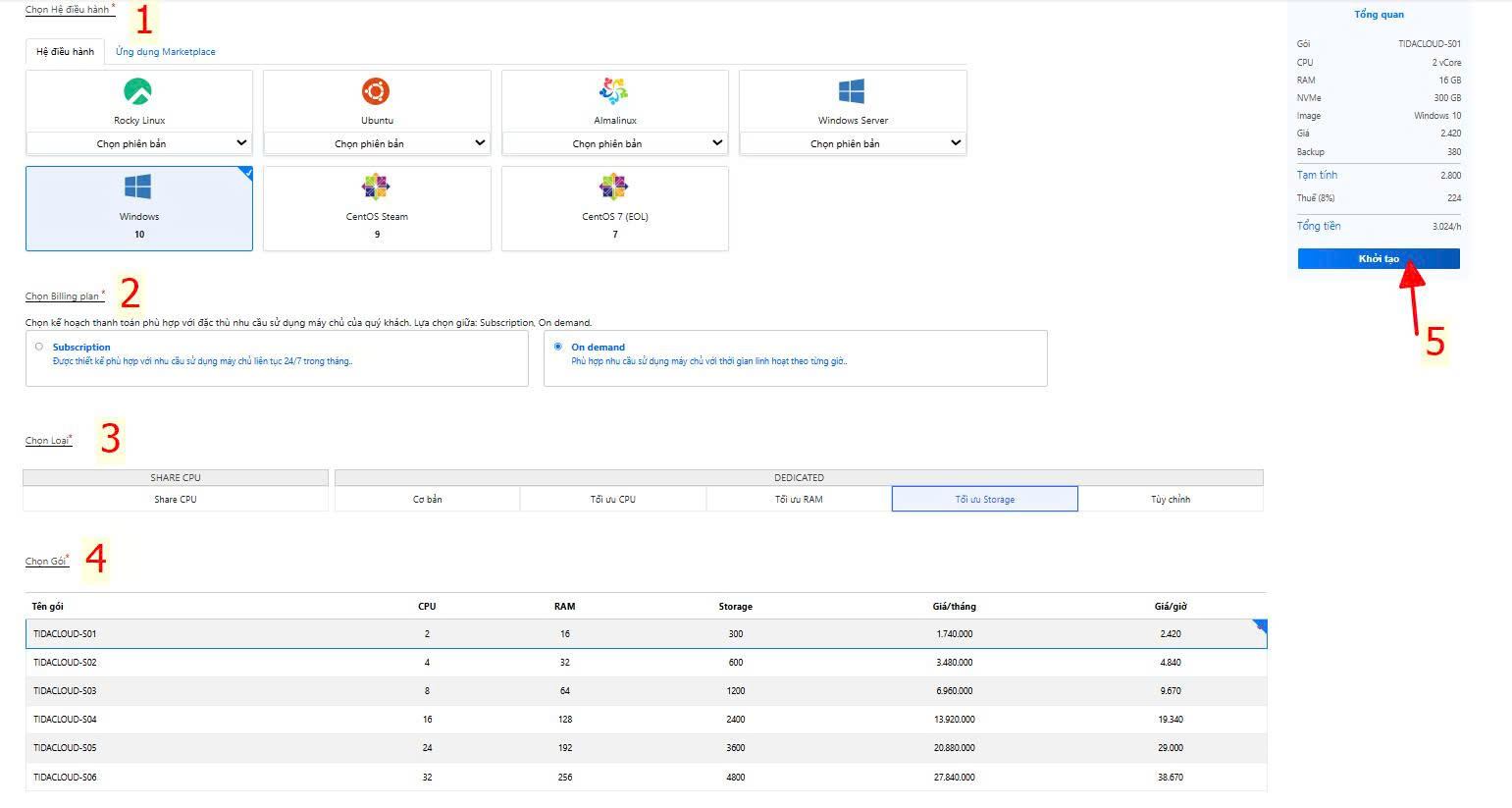Select the Tùy chỉnh dedicated option
Viewport: 1512px width, 808px height.
[1170, 500]
